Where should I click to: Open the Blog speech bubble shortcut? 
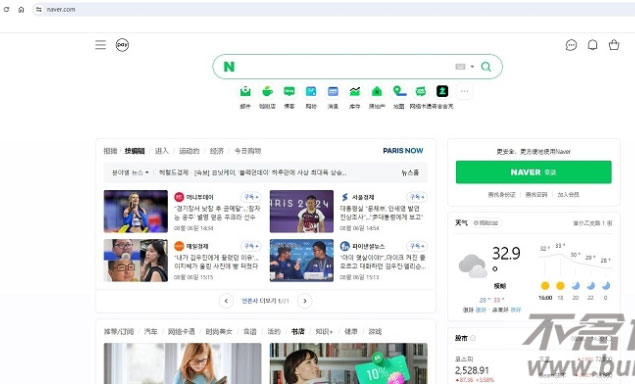point(289,92)
